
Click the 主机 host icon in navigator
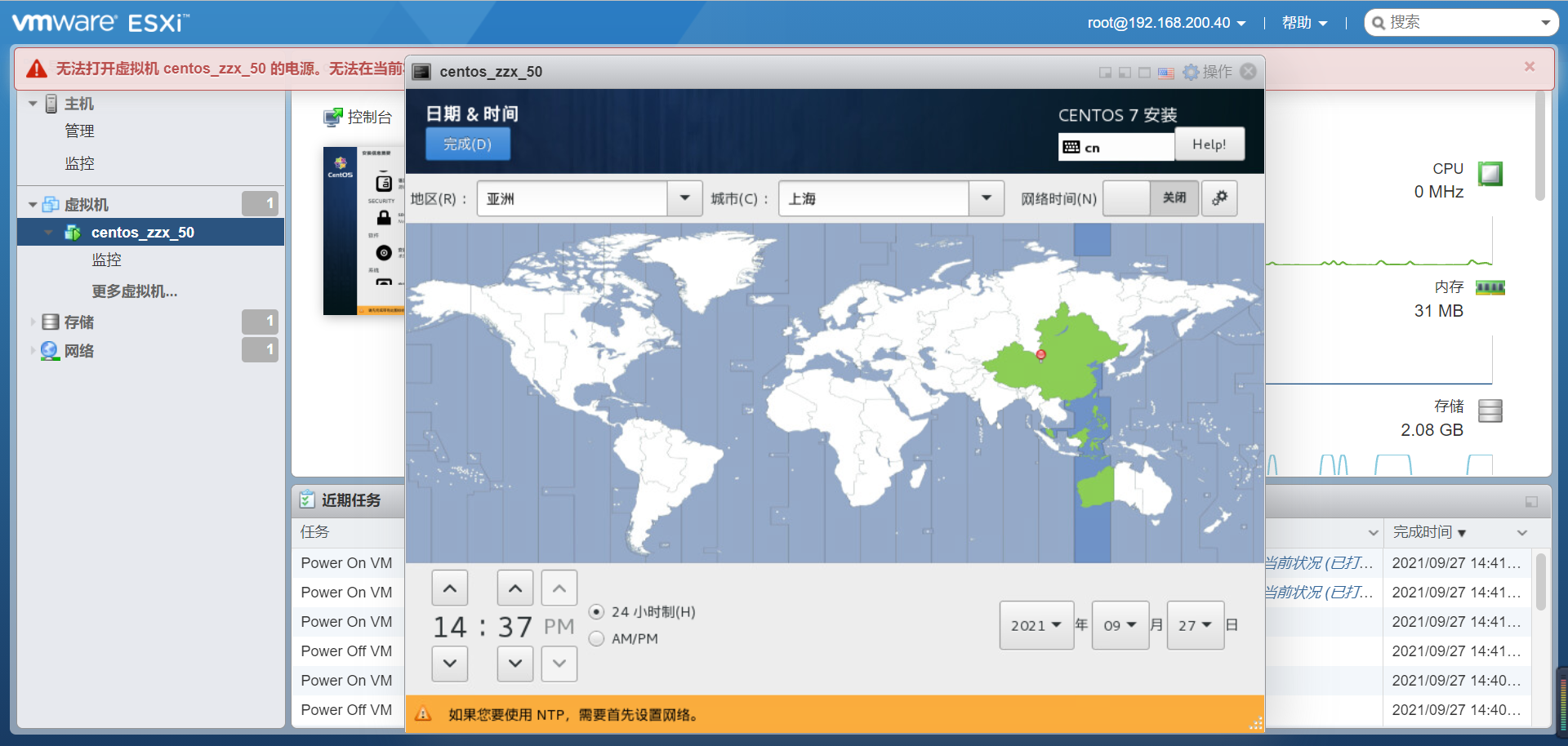tap(51, 104)
